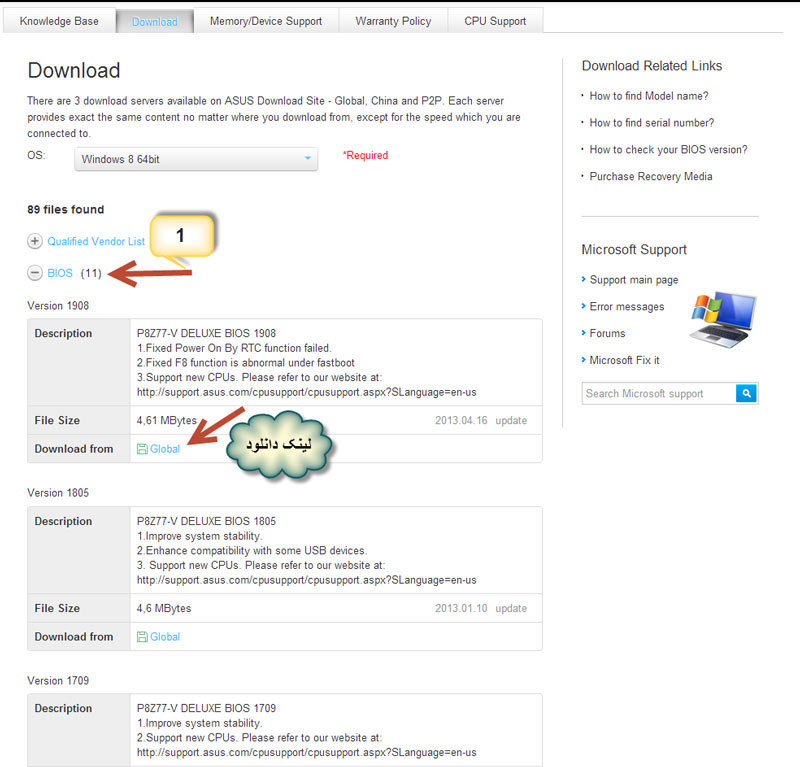
Task: Click the Windows laptop image
Action: [723, 320]
